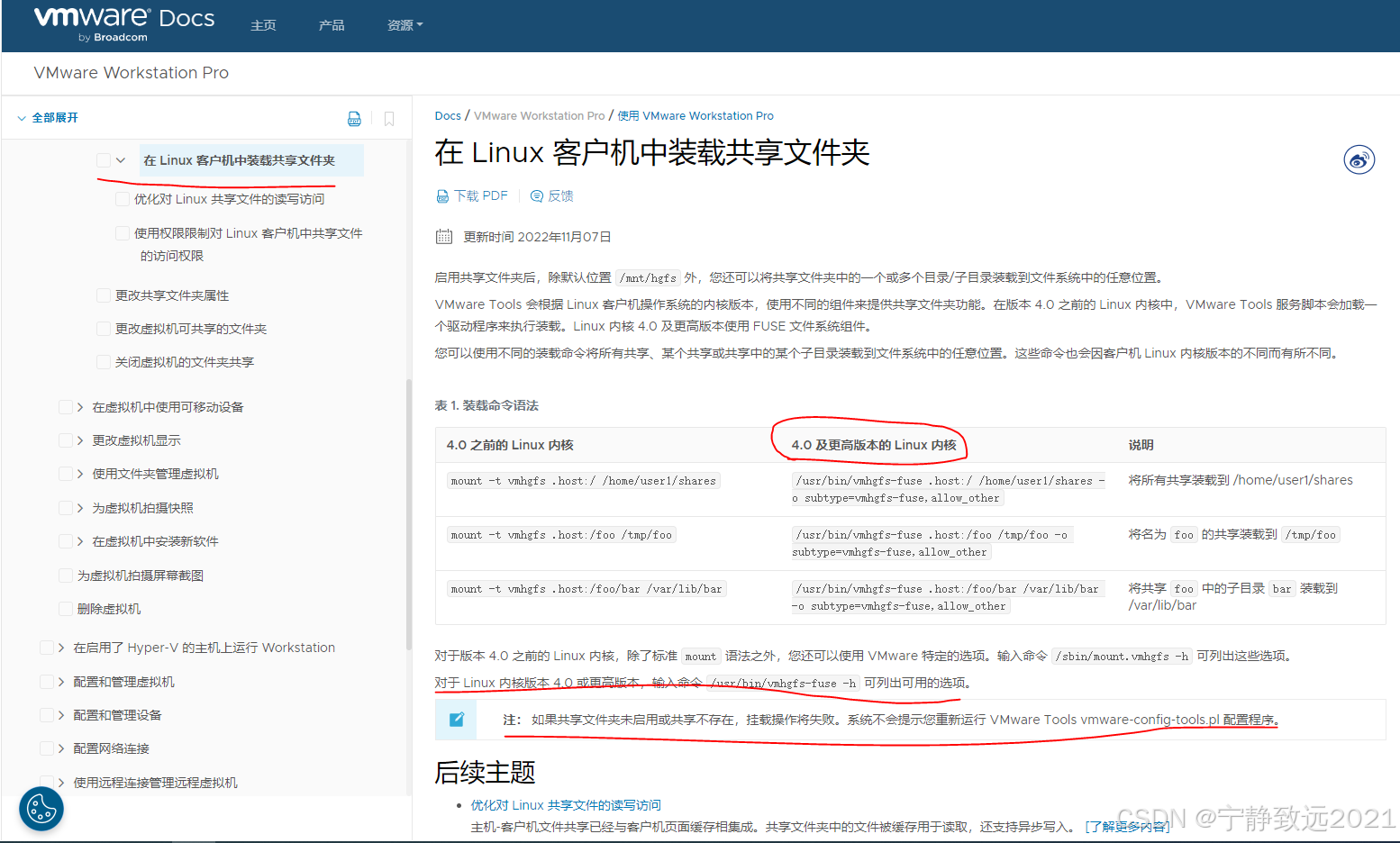This screenshot has width=1400, height=843.
Task: Open the 资源 dropdown menu
Action: click(405, 25)
